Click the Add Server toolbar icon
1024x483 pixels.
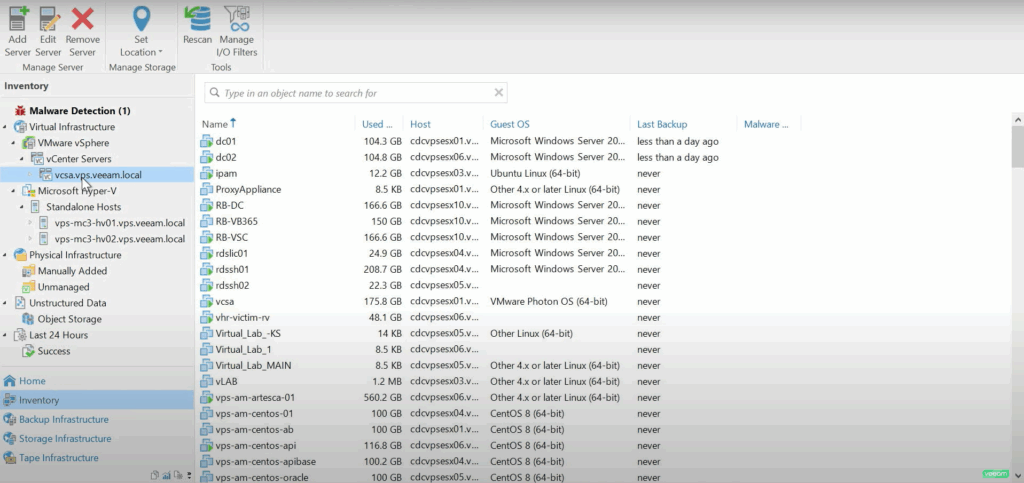coord(18,19)
